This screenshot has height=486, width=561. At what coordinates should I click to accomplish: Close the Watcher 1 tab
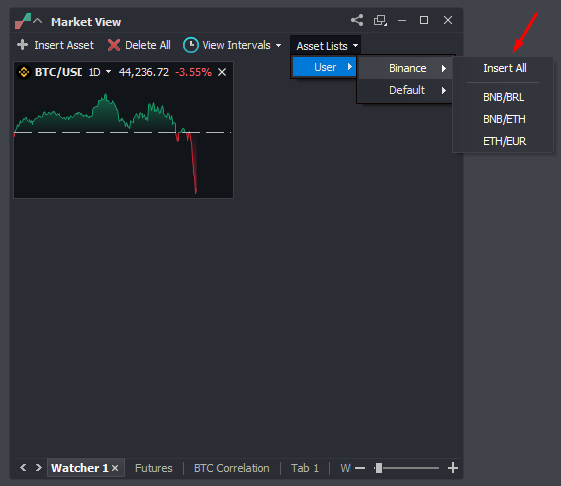(115, 468)
